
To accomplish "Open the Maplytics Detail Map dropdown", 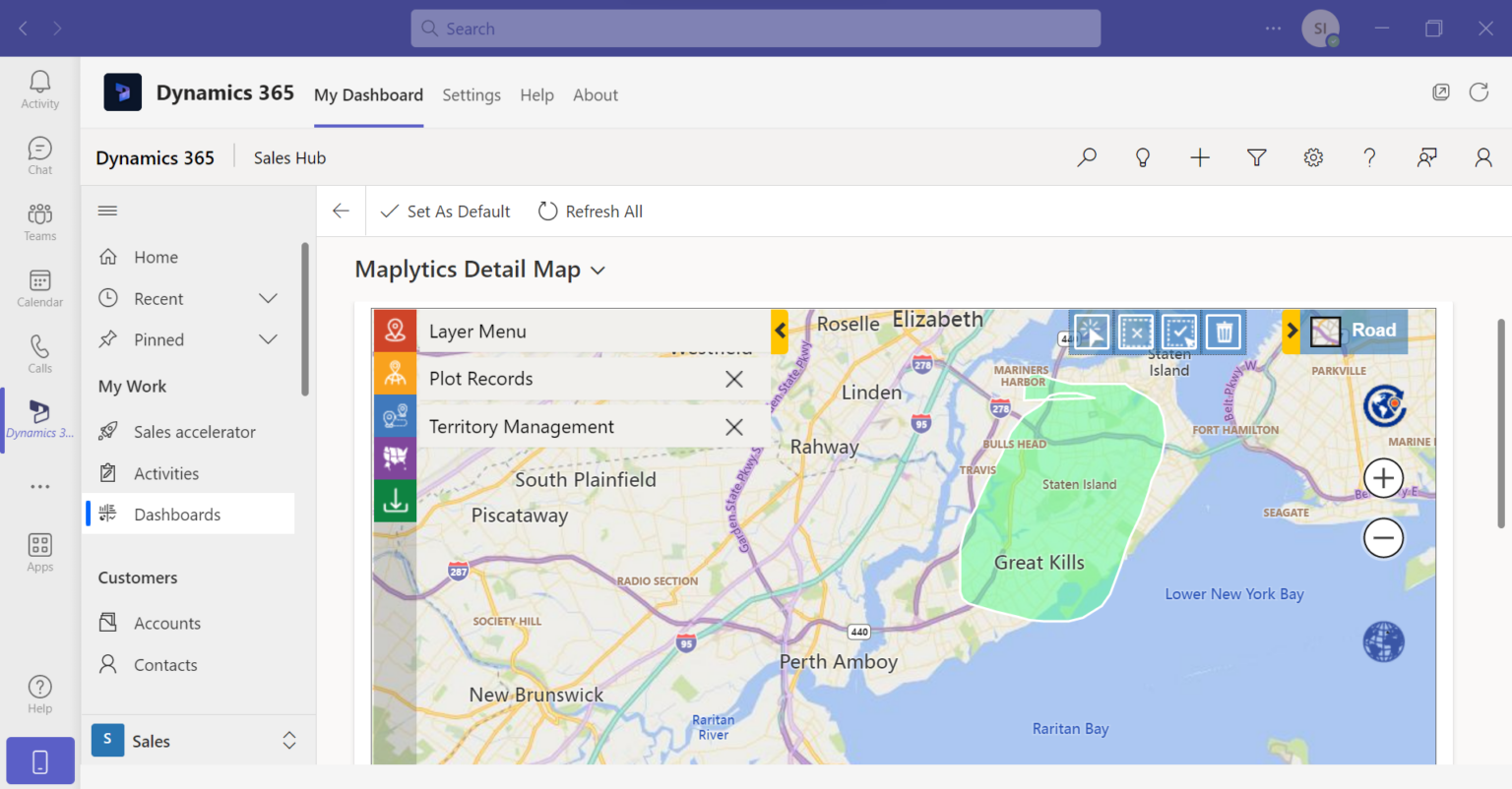I will tap(598, 269).
